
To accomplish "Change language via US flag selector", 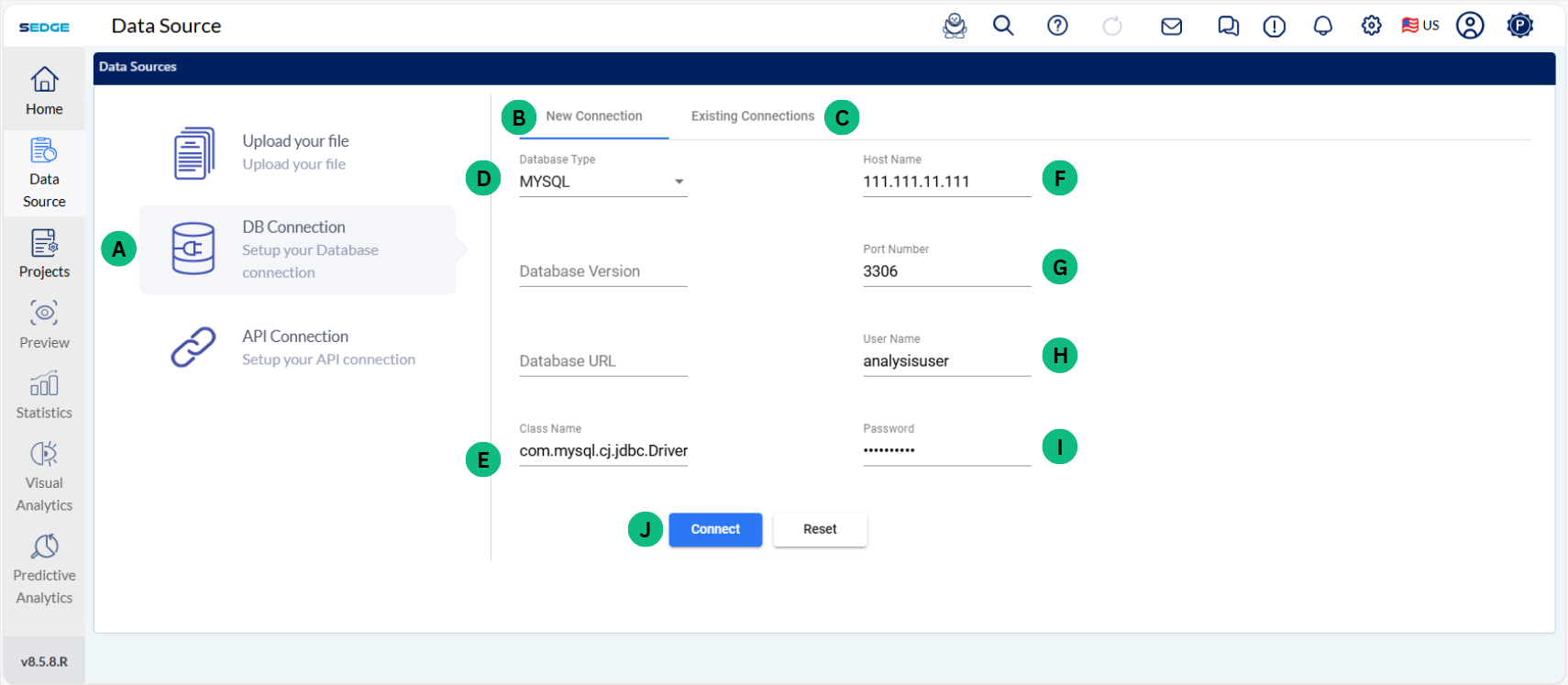I will (x=1419, y=26).
